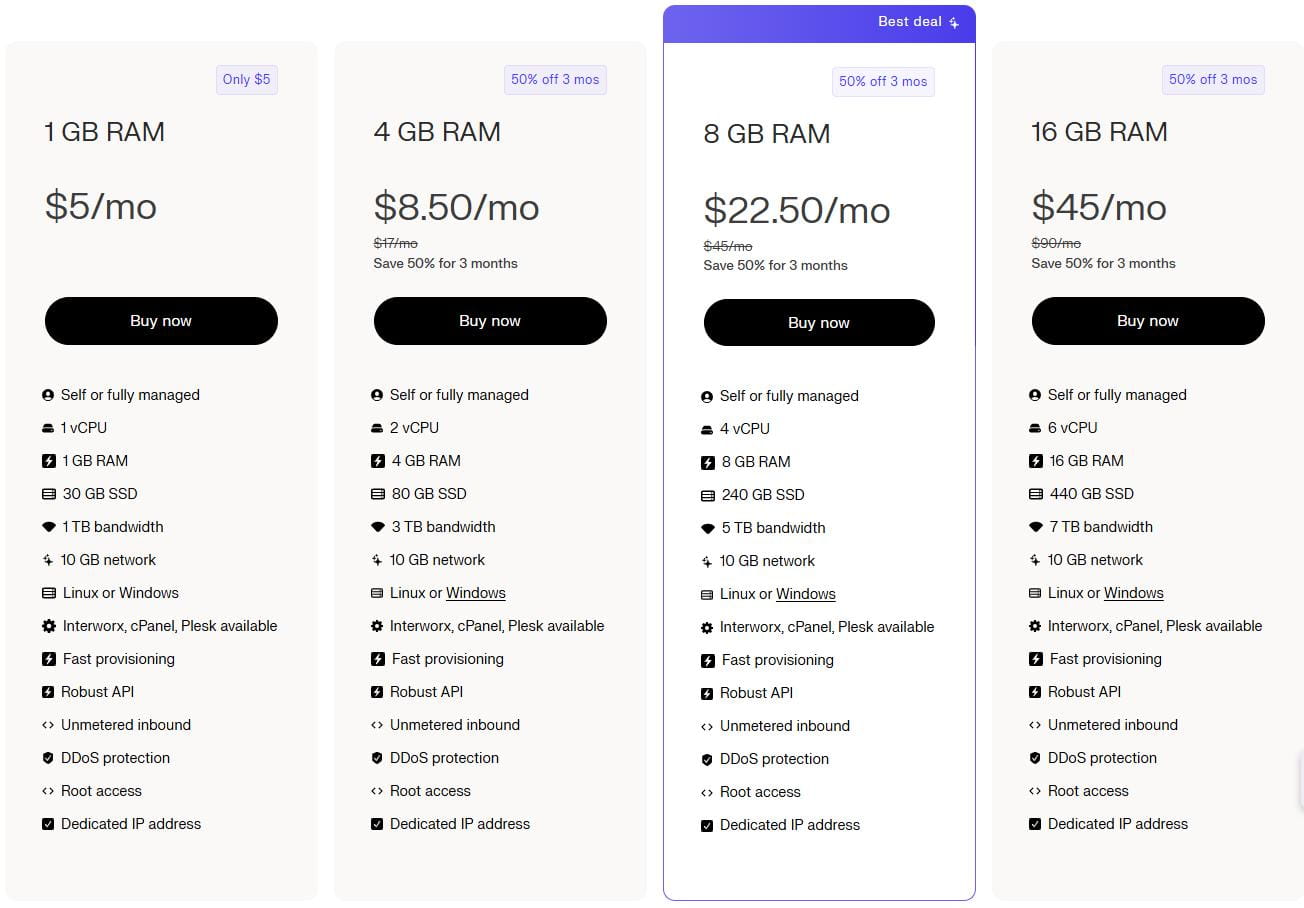Screen dimensions: 1304x908
Task: Open the Windows link in 4 GB plan
Action: tap(476, 593)
